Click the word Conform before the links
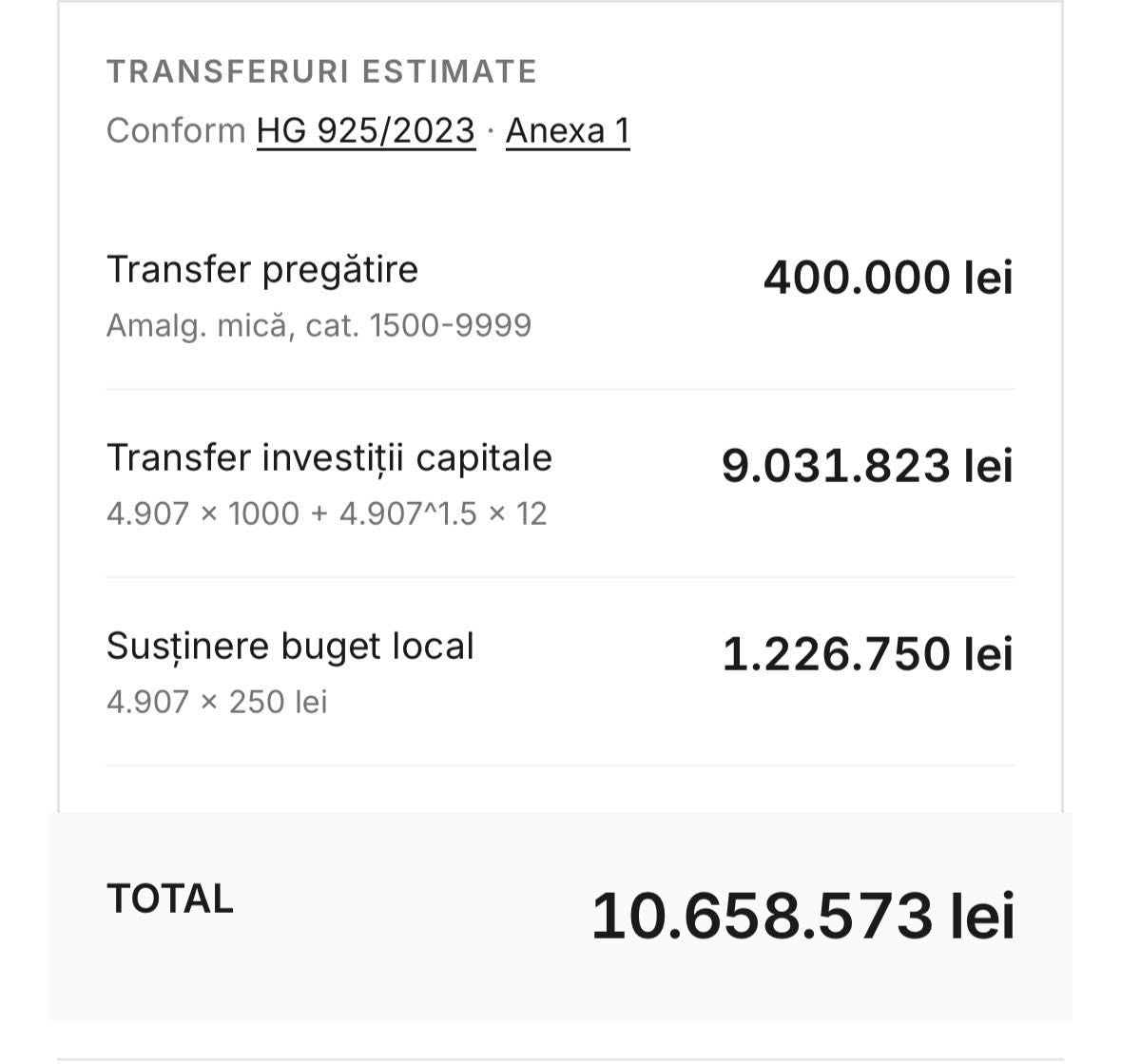 tap(176, 130)
